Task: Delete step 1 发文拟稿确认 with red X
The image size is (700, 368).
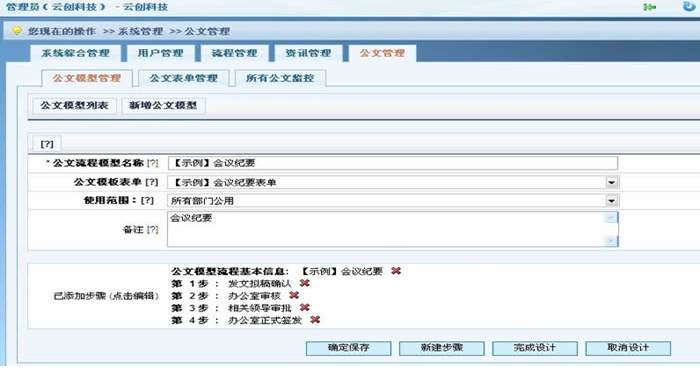Action: pyautogui.click(x=304, y=283)
